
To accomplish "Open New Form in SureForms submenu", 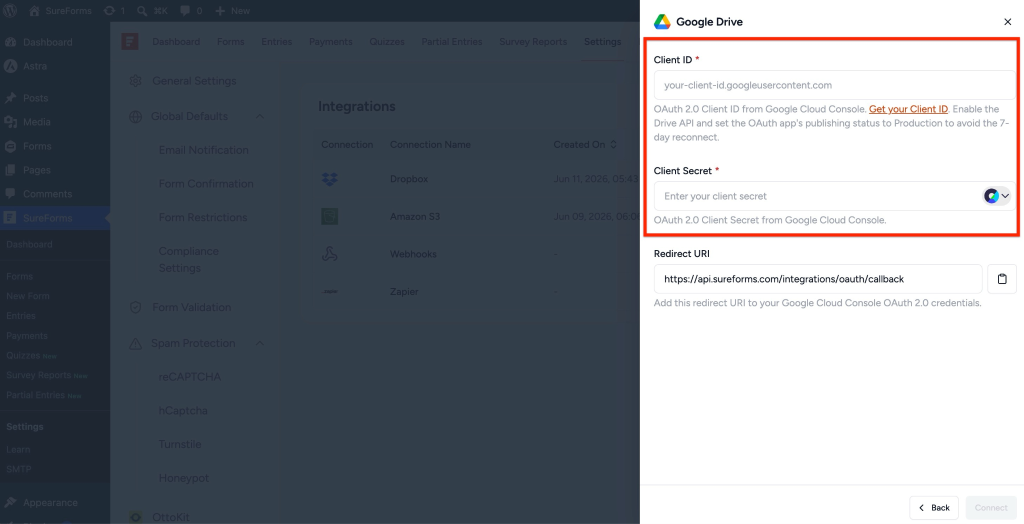I will coord(28,296).
